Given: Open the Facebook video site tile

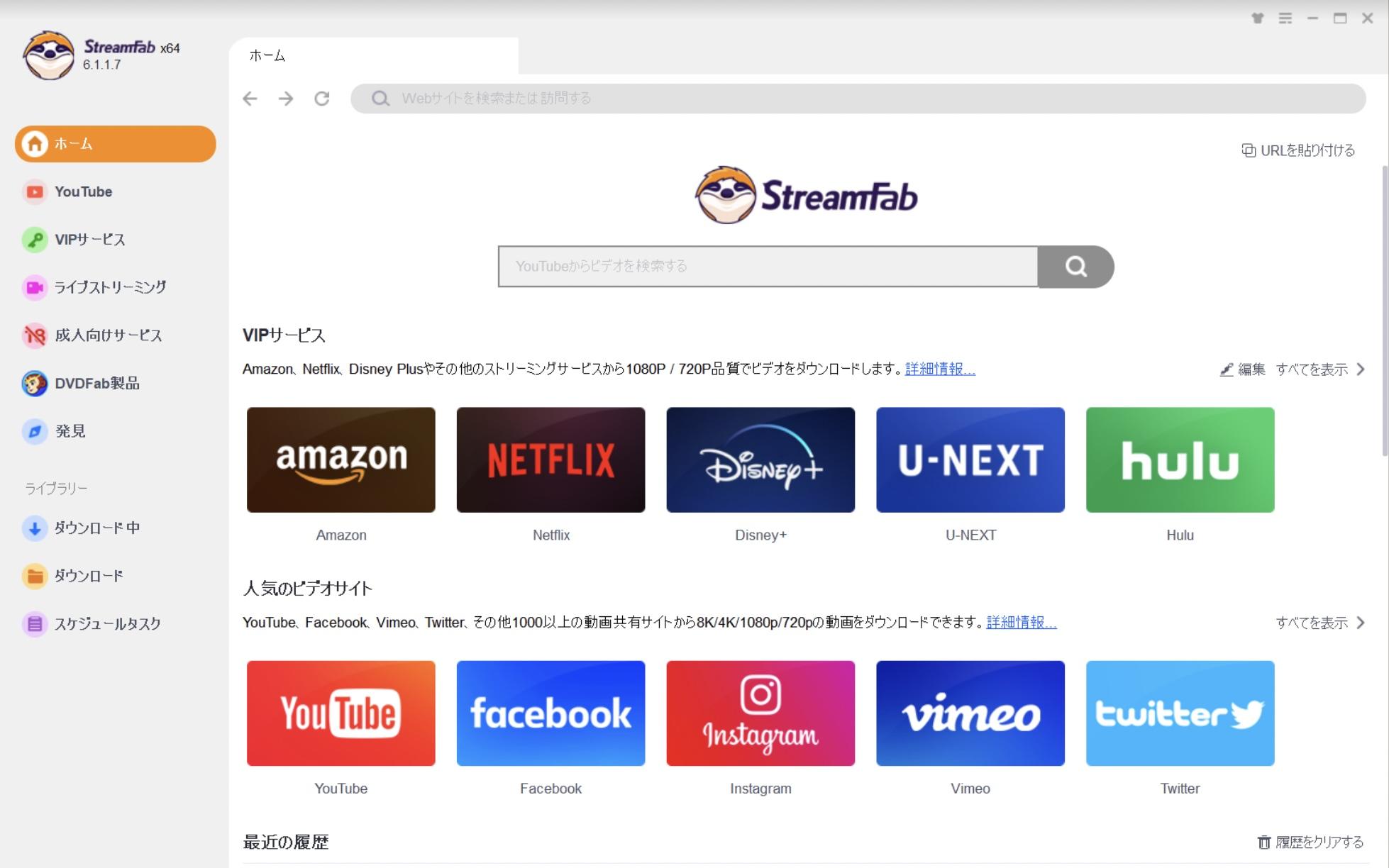Looking at the screenshot, I should pos(551,713).
